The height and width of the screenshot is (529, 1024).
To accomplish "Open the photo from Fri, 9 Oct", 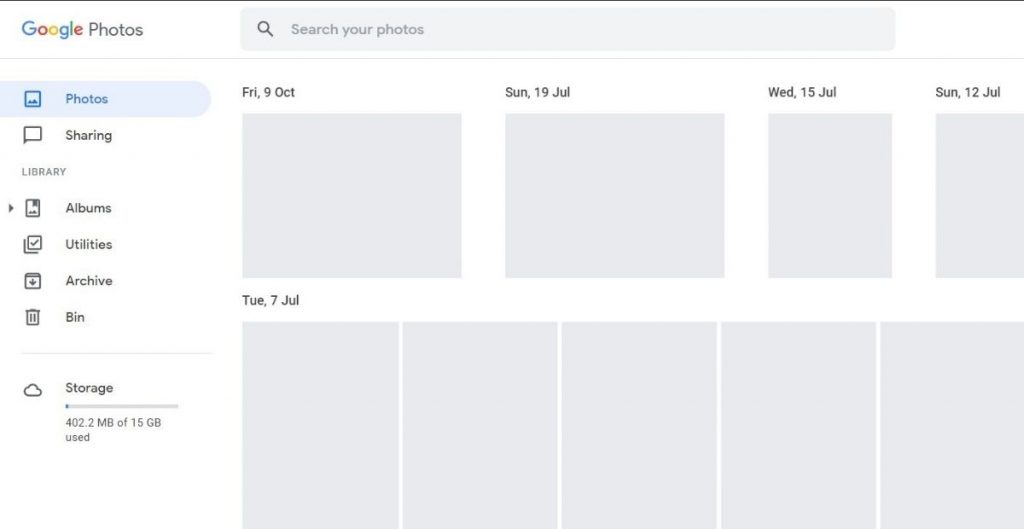I will [352, 195].
